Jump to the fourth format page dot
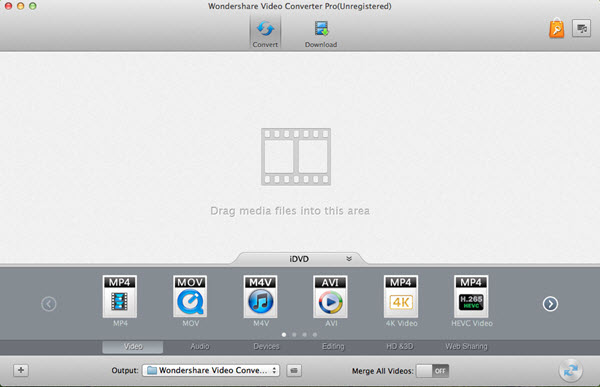 click(315, 335)
